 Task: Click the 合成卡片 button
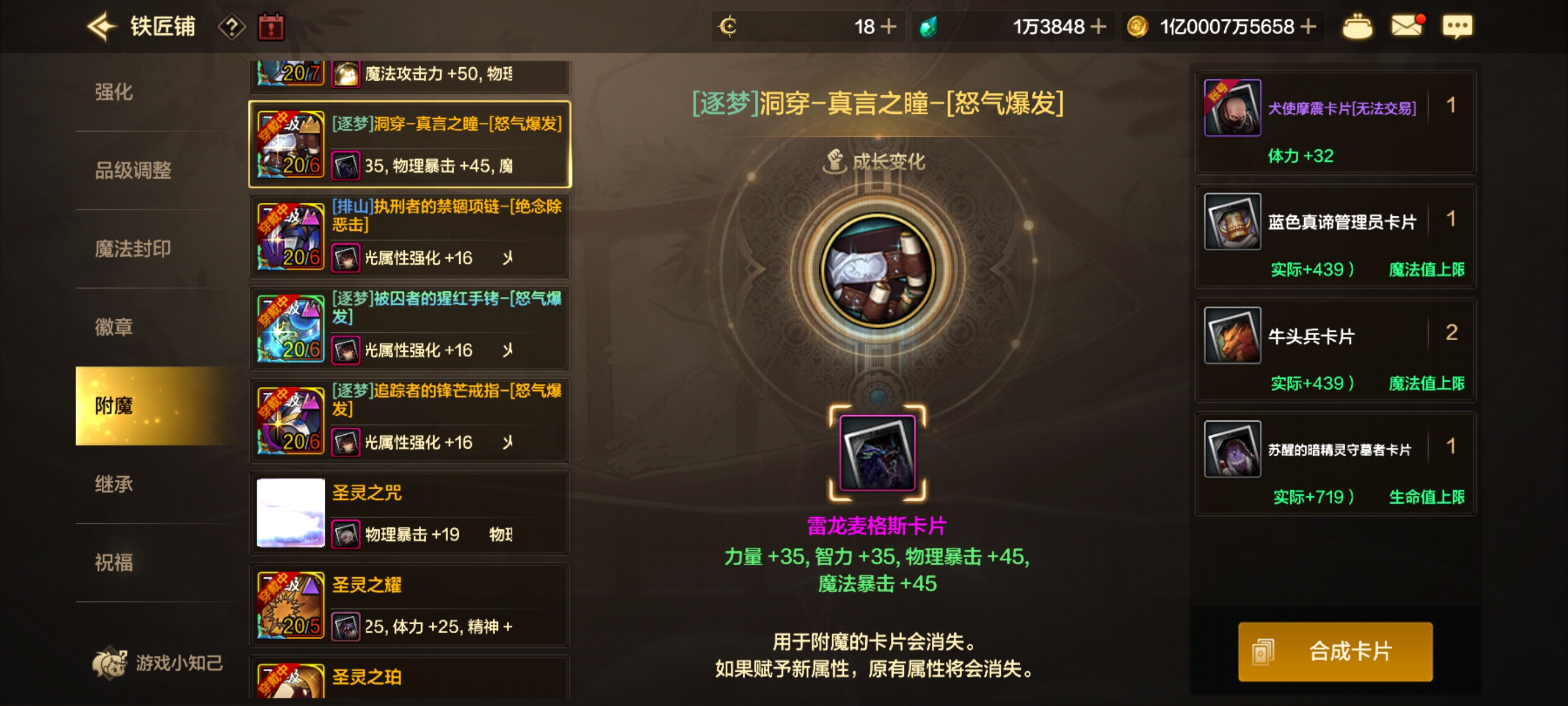click(x=1335, y=651)
